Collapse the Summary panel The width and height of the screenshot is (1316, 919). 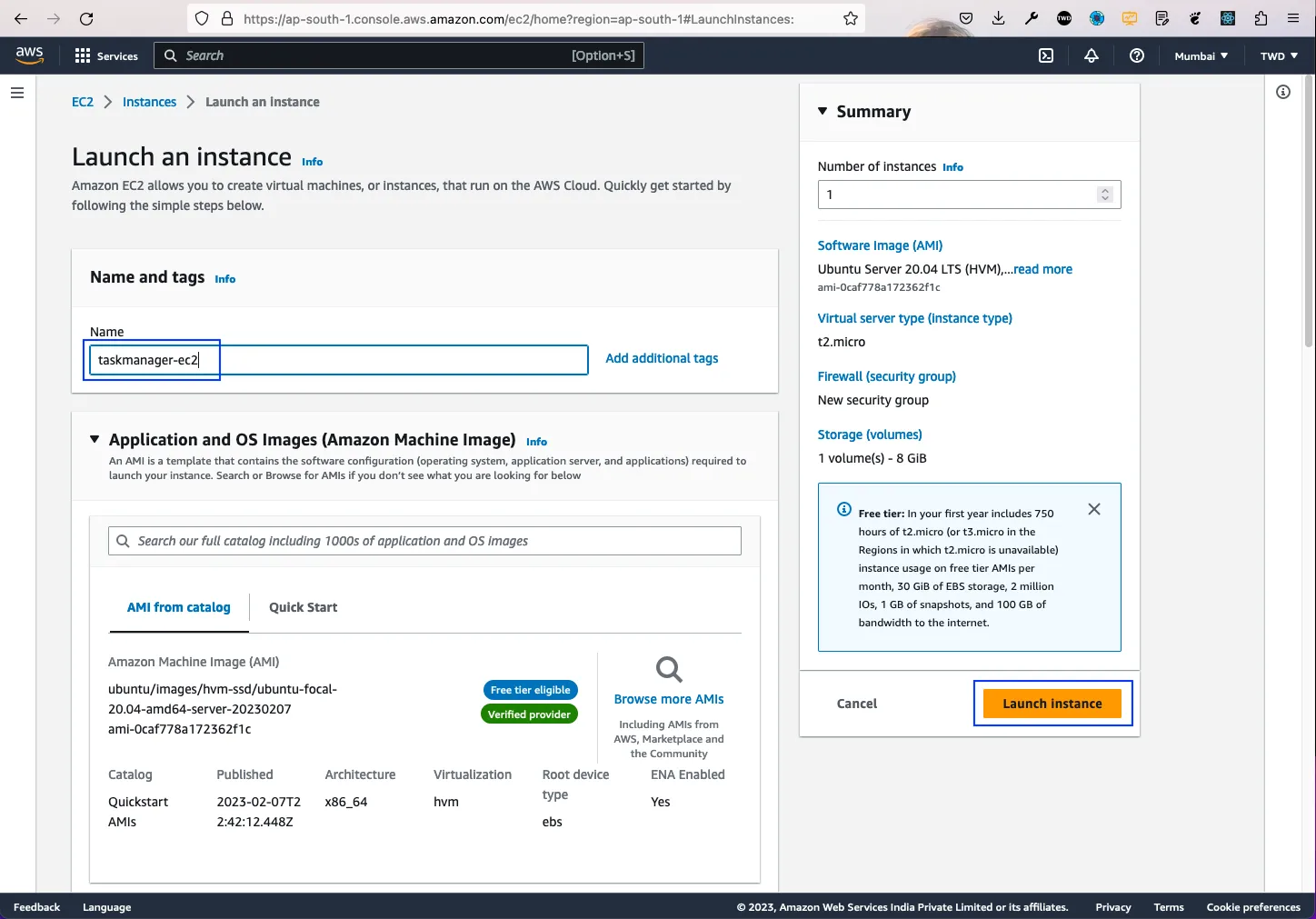pyautogui.click(x=822, y=111)
